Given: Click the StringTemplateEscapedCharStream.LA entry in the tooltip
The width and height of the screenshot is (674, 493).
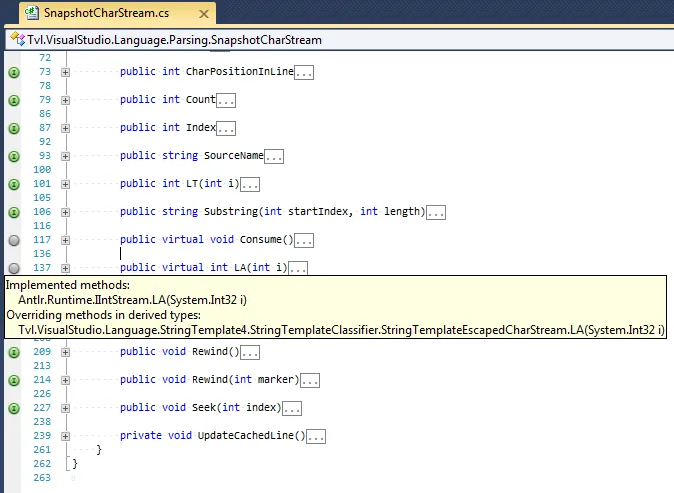Looking at the screenshot, I should 341,330.
